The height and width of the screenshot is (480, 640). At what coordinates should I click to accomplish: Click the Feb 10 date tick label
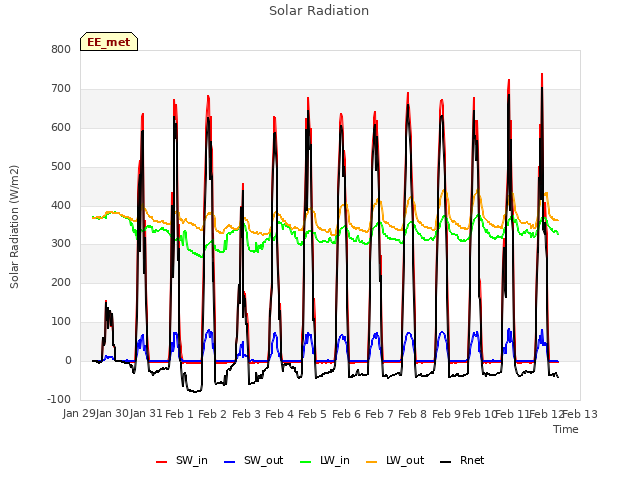tap(479, 414)
